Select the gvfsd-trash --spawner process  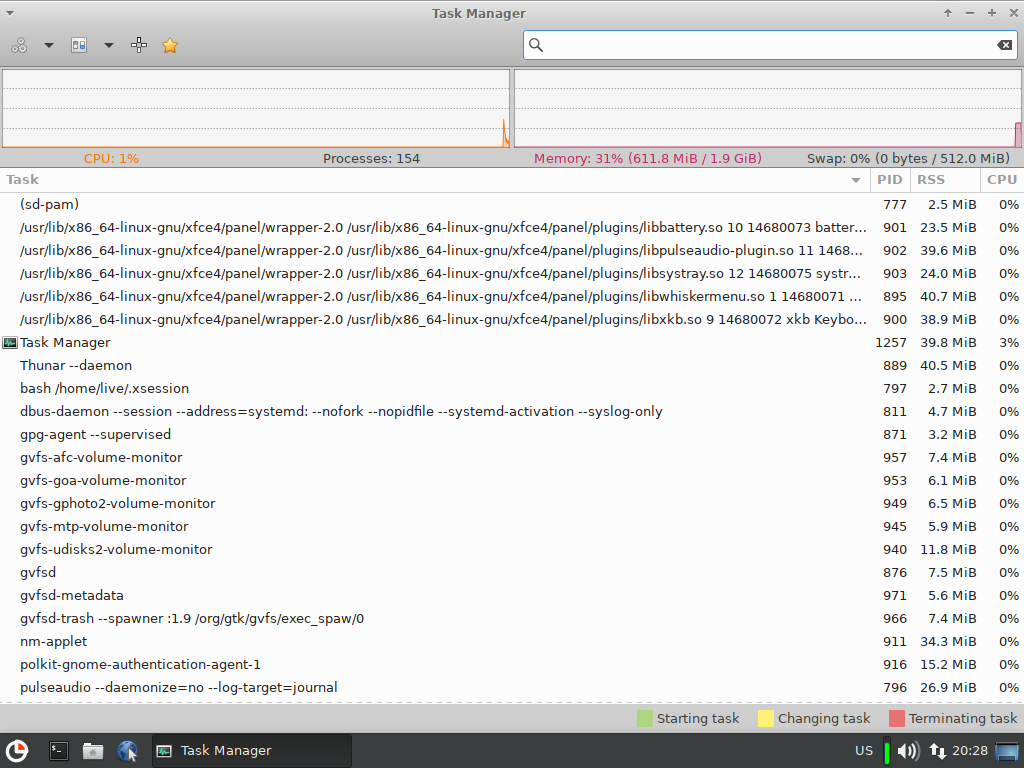[512, 618]
